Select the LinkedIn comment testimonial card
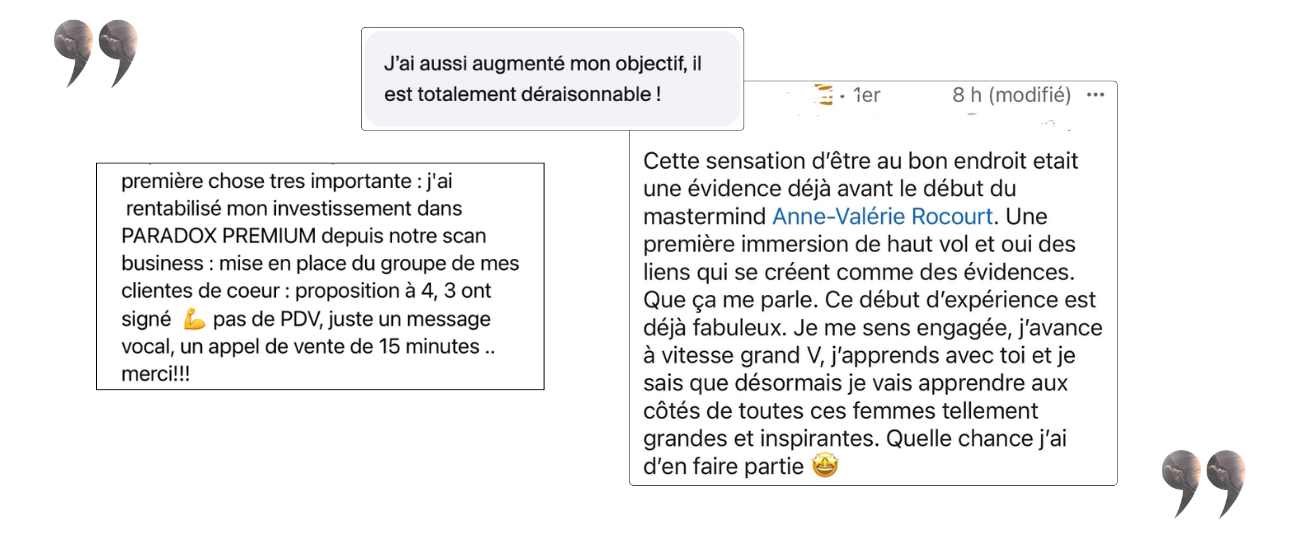The image size is (1300, 540). coord(873,283)
